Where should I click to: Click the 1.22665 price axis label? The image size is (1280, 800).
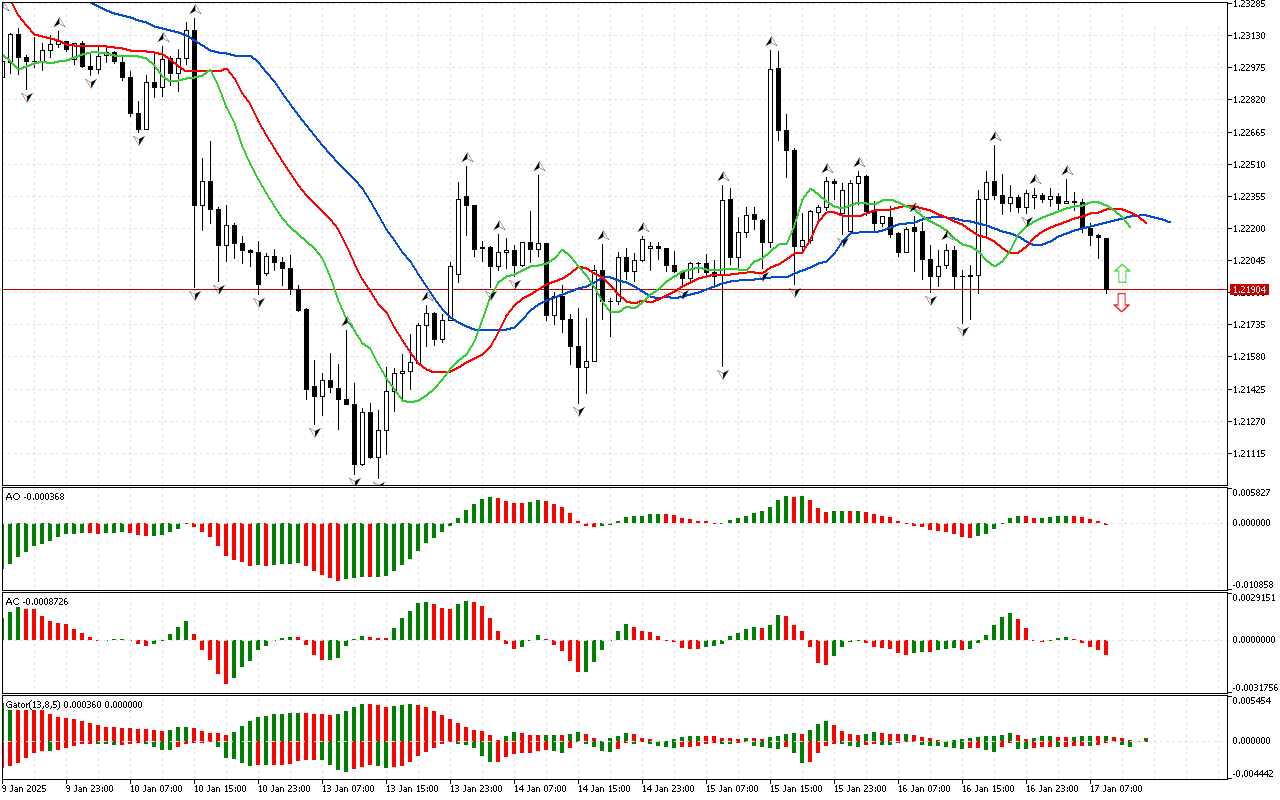pos(1248,132)
